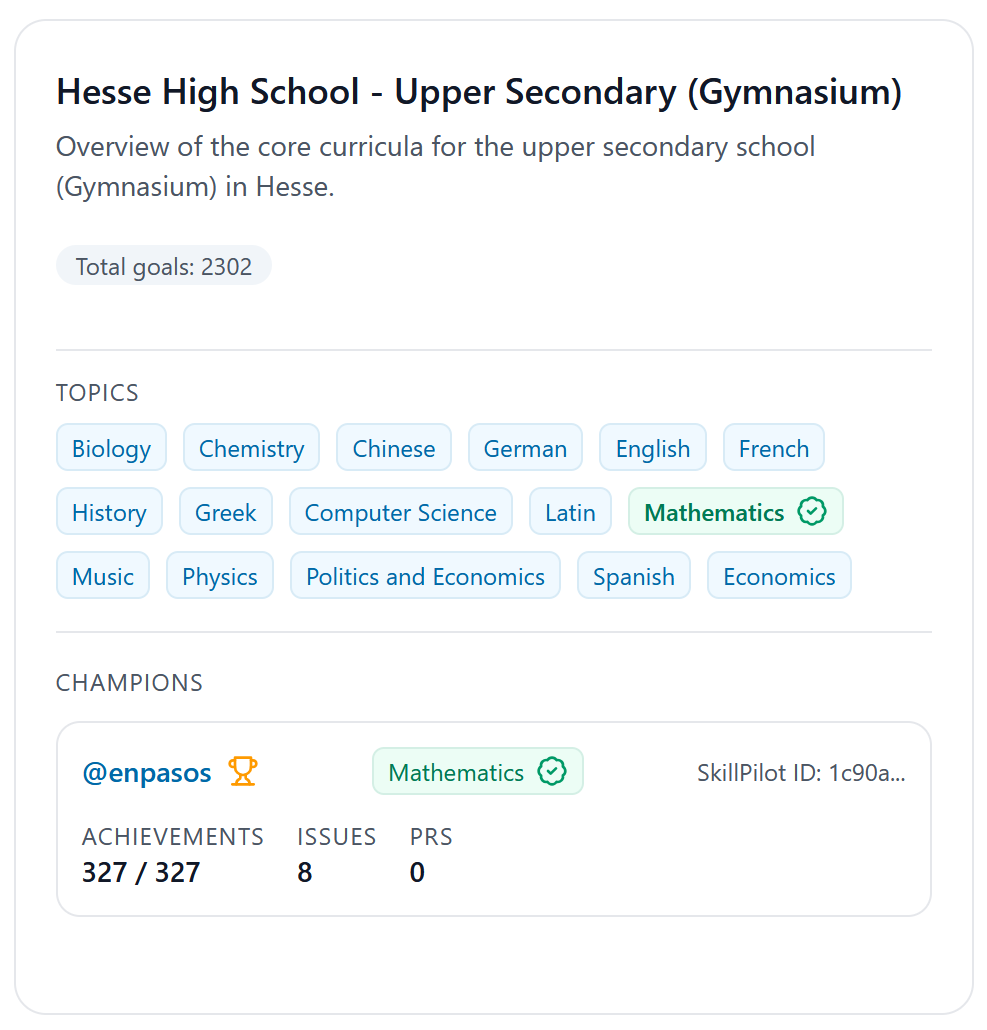Click the trophy icon next to @enpasos
The image size is (987, 1030).
[243, 772]
